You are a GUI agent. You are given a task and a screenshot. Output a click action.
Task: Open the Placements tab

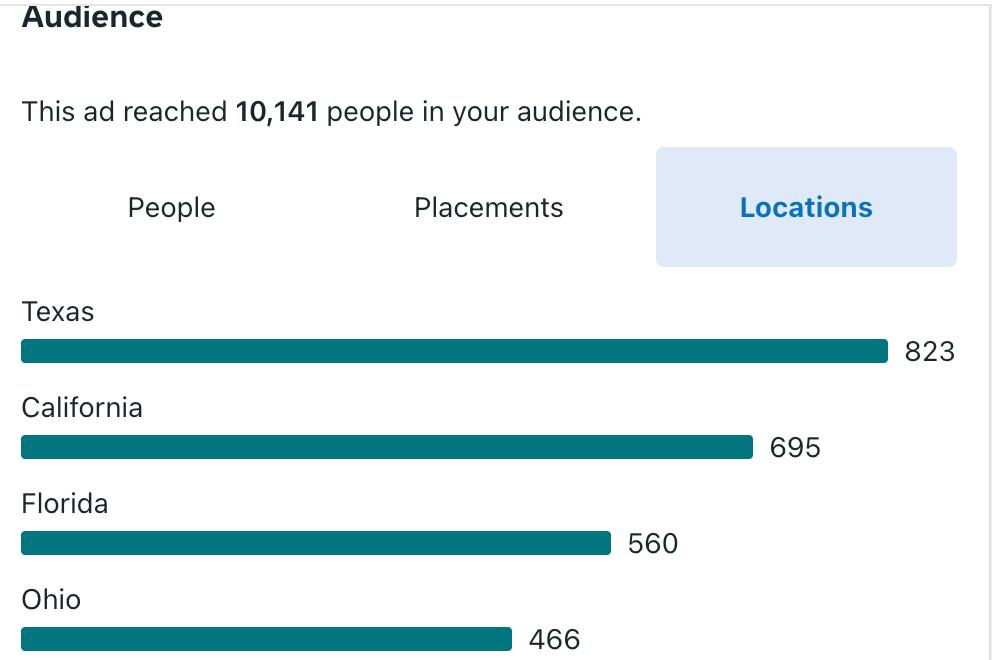coord(488,208)
